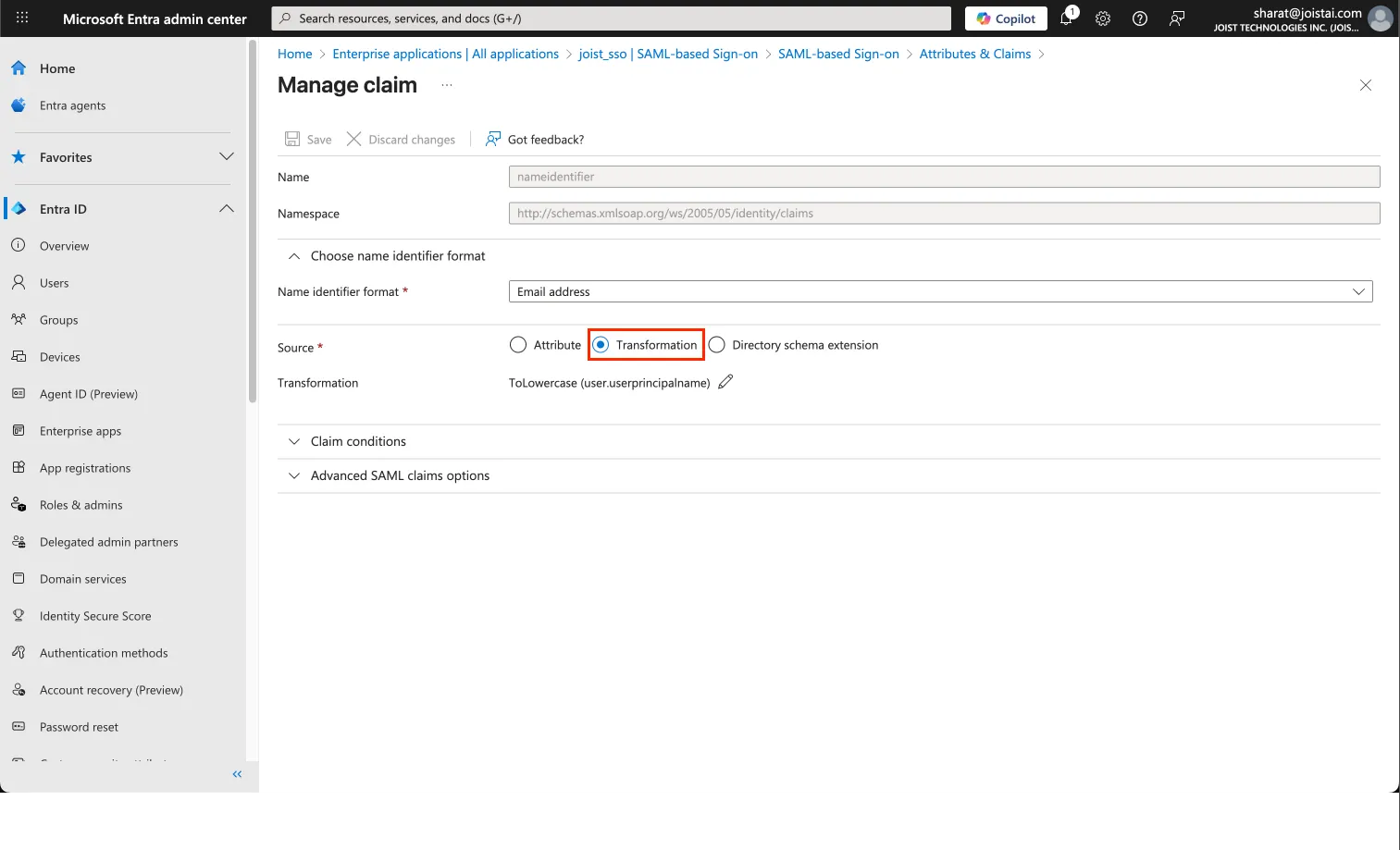Select Directory schema extension radio button
This screenshot has height=850, width=1400.
pyautogui.click(x=716, y=345)
